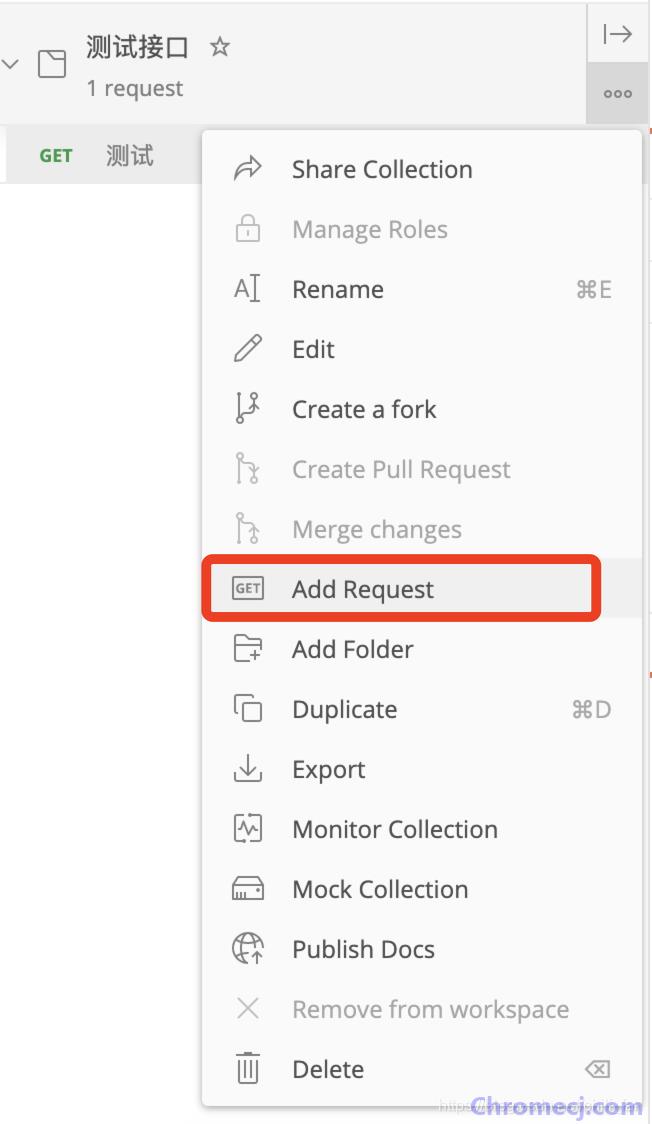This screenshot has width=652, height=1124.
Task: Toggle the star to favorite 测试接口 collection
Action: click(220, 47)
